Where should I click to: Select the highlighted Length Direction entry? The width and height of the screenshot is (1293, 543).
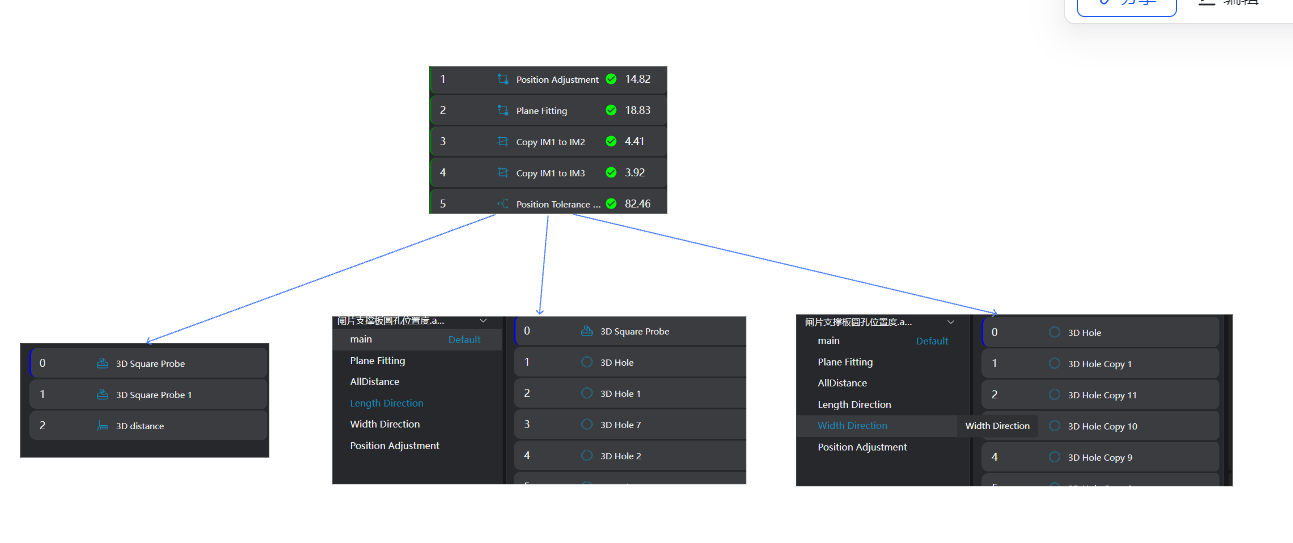point(387,404)
